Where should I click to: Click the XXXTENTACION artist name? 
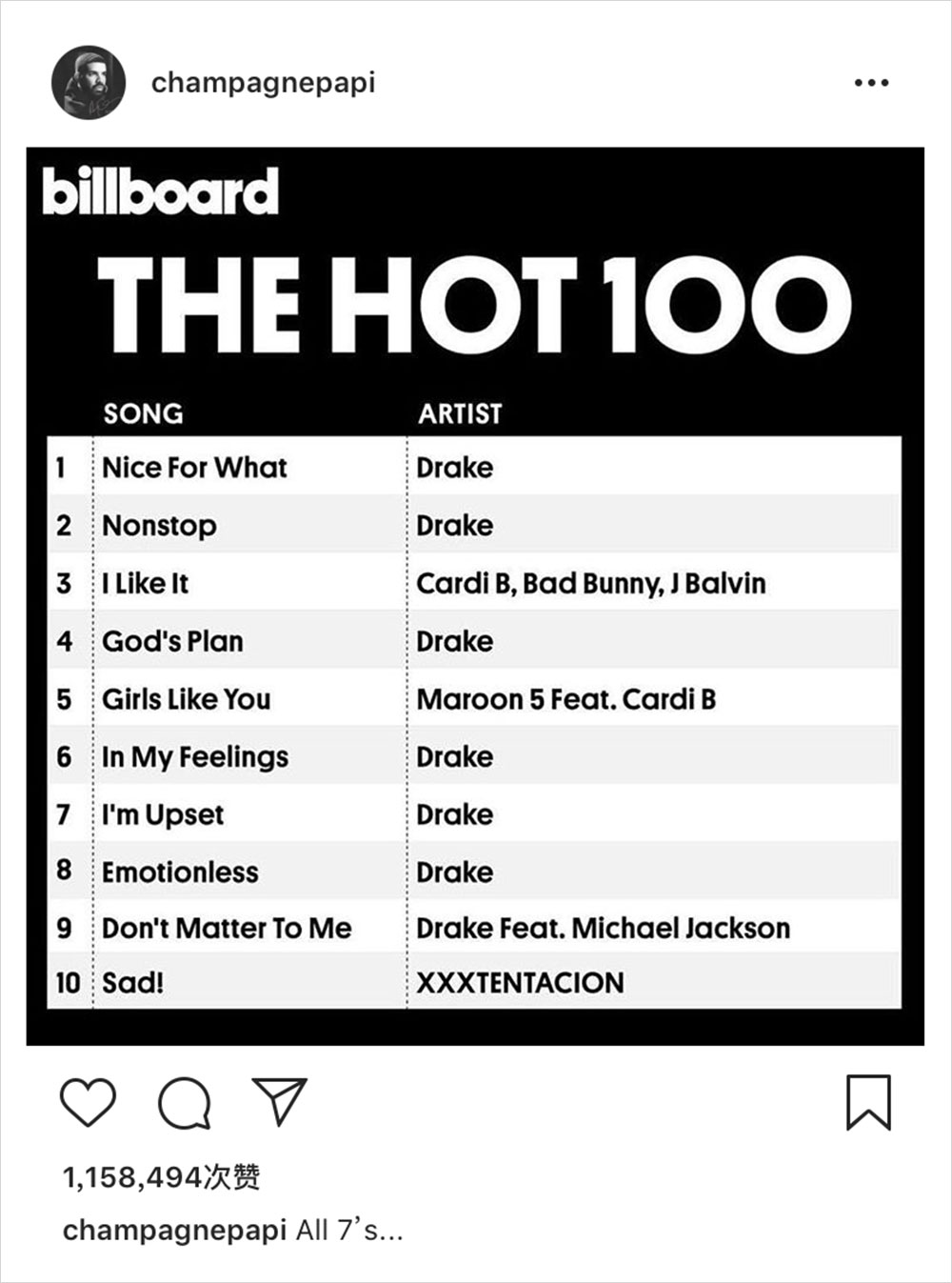pyautogui.click(x=520, y=982)
